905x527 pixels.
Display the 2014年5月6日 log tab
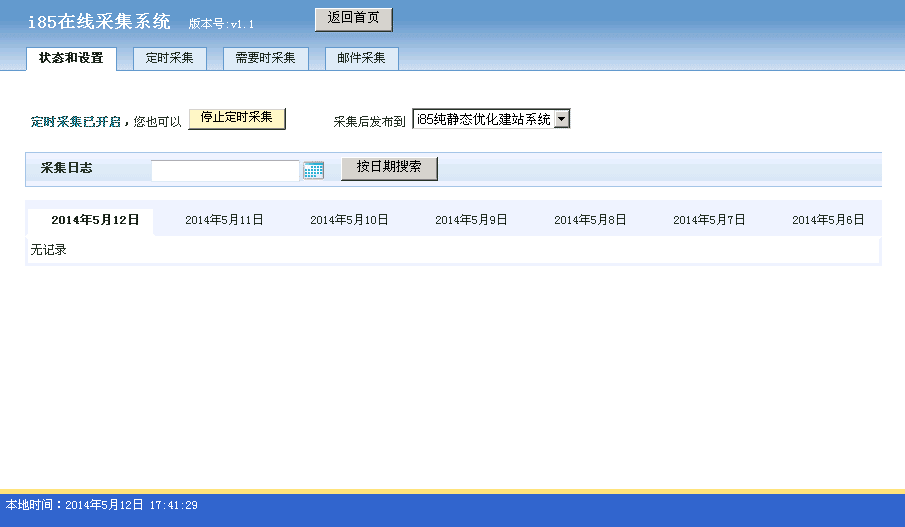(828, 220)
